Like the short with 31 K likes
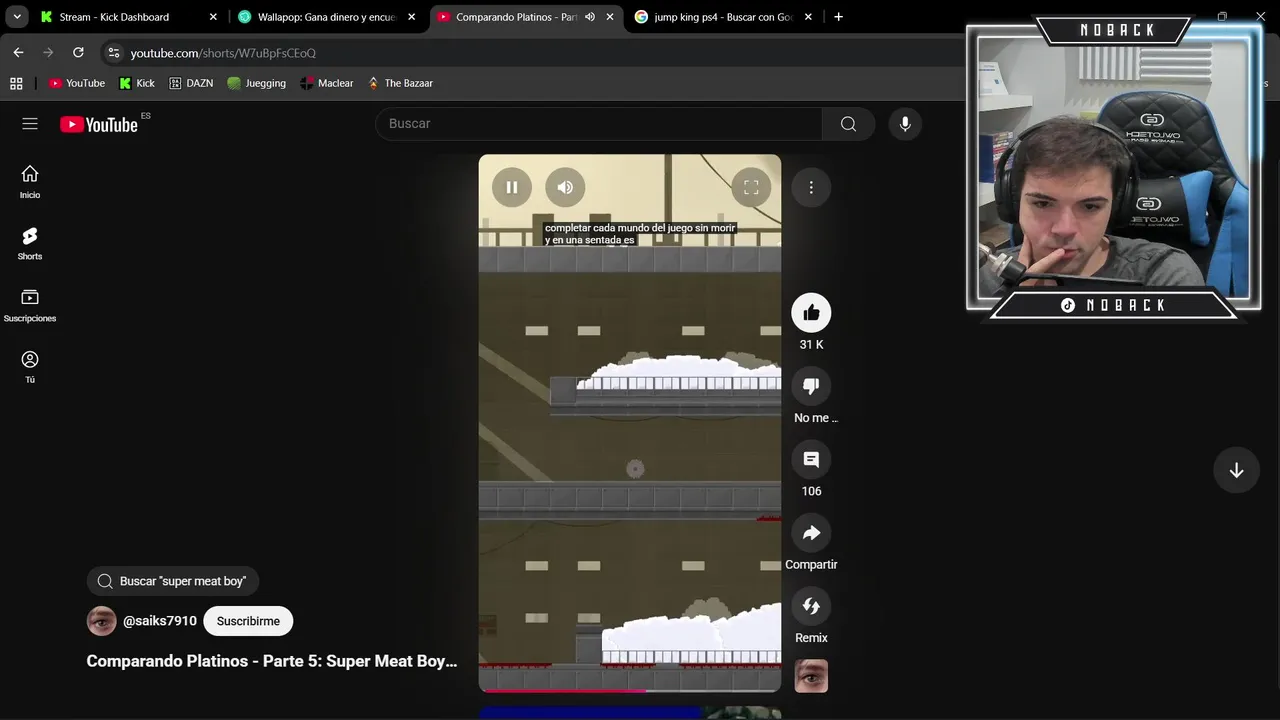Viewport: 1280px width, 720px height. pos(811,313)
